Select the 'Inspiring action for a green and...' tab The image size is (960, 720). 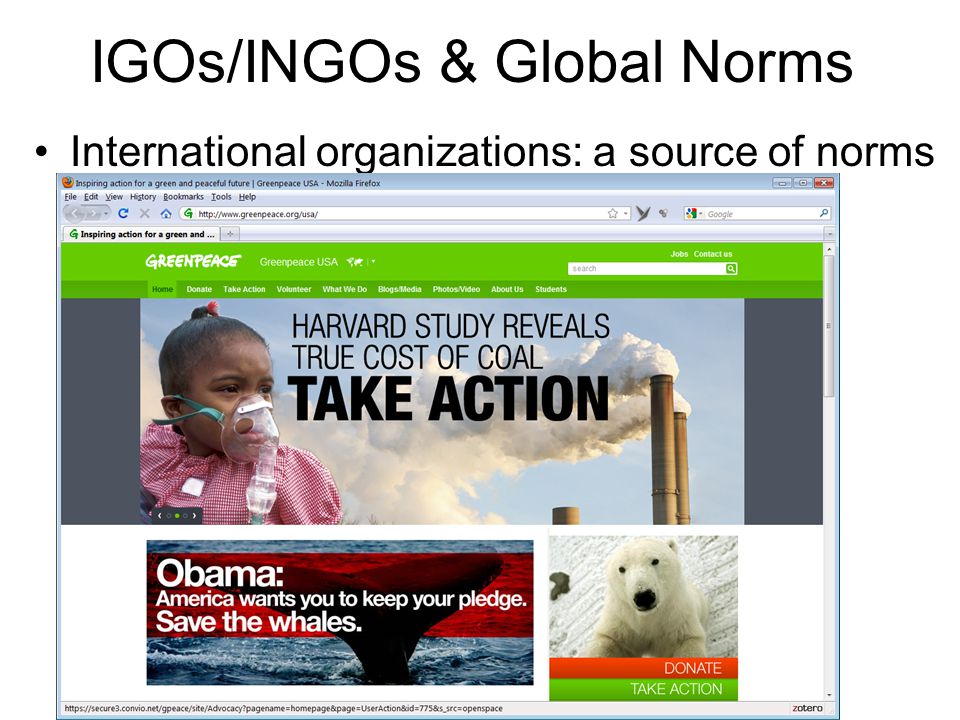tap(141, 234)
